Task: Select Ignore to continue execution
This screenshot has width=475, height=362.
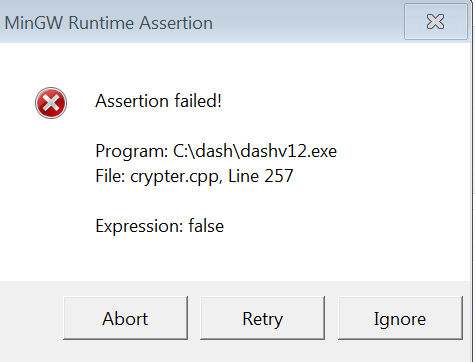Action: pyautogui.click(x=400, y=318)
